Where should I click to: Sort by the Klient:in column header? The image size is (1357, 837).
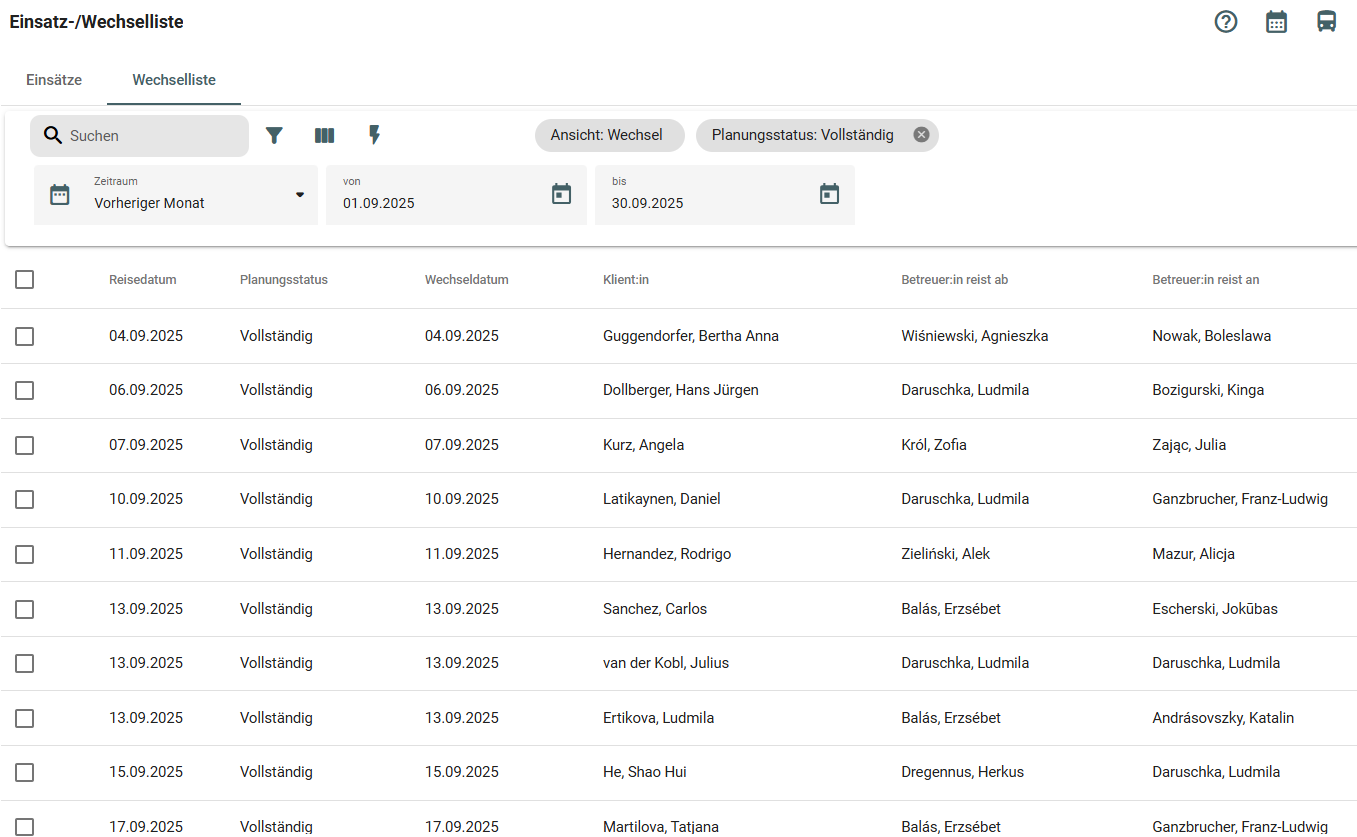tap(626, 280)
